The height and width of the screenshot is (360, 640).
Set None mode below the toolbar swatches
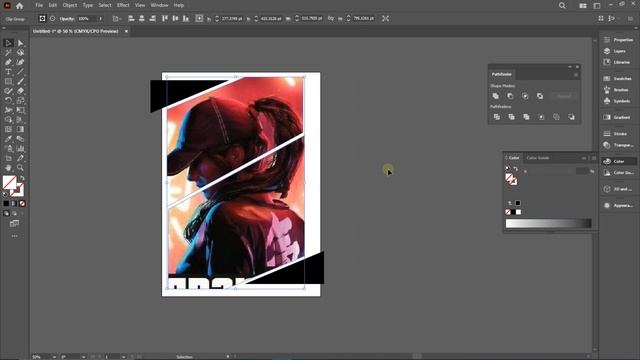pos(22,203)
